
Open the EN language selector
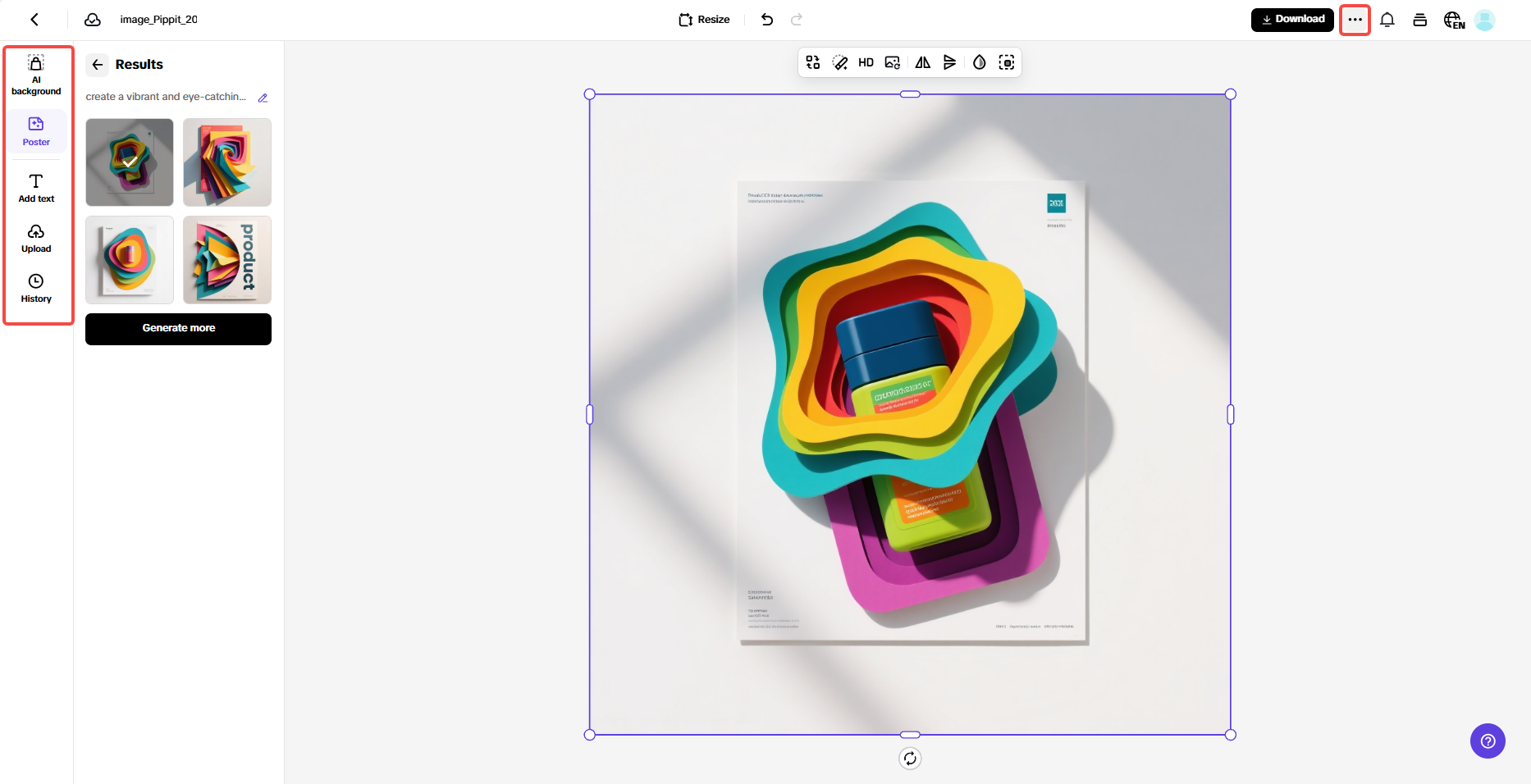pos(1453,20)
